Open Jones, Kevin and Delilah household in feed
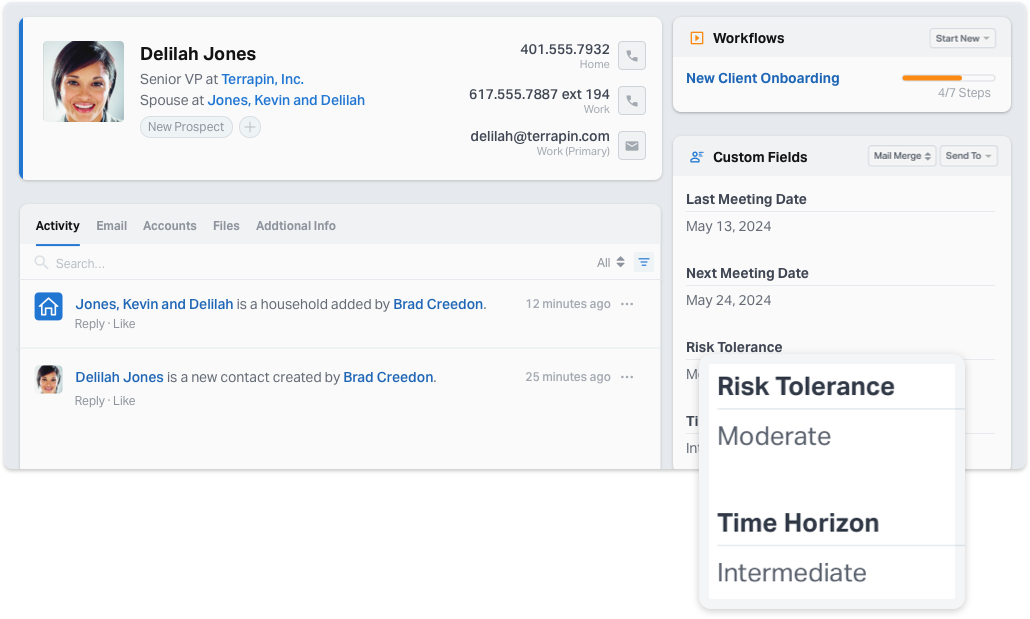Image resolution: width=1030 pixels, height=619 pixels. pos(154,304)
